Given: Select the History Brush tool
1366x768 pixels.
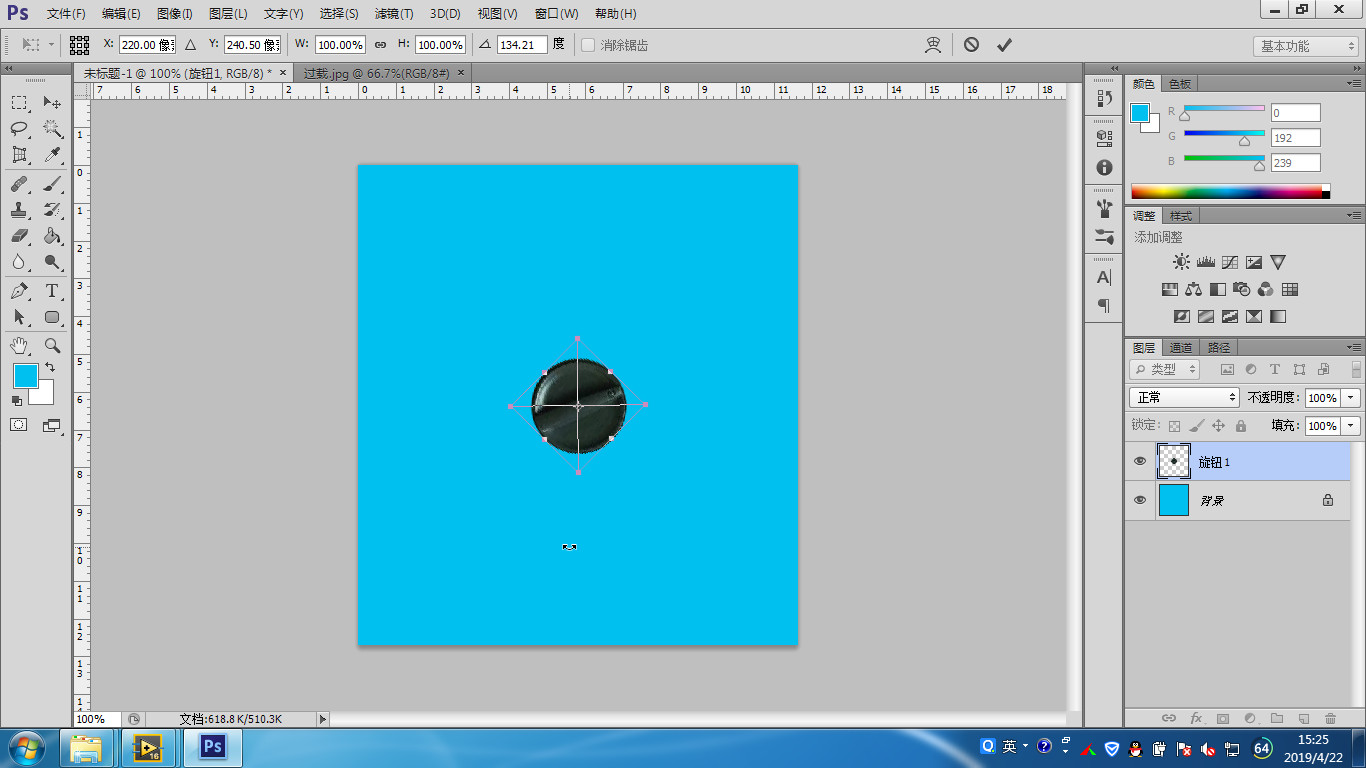Looking at the screenshot, I should [x=52, y=210].
